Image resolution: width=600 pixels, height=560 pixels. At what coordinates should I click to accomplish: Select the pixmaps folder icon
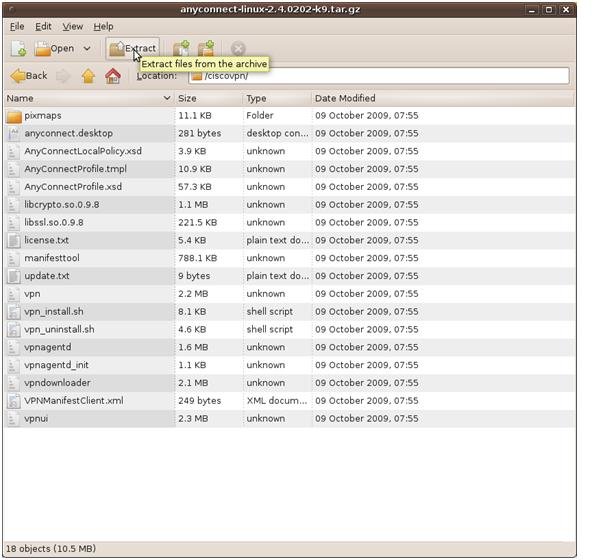(14, 116)
